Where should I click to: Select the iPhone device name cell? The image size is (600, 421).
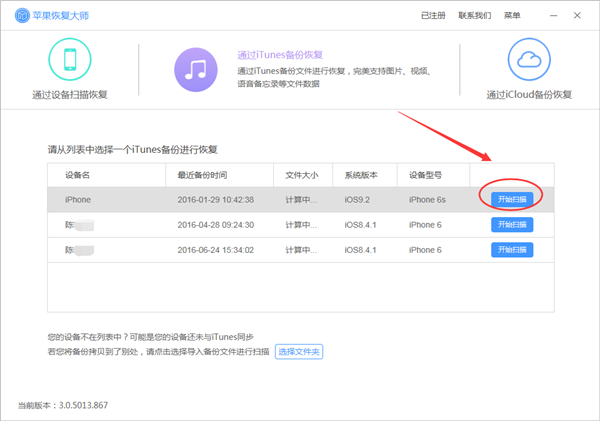(78, 200)
